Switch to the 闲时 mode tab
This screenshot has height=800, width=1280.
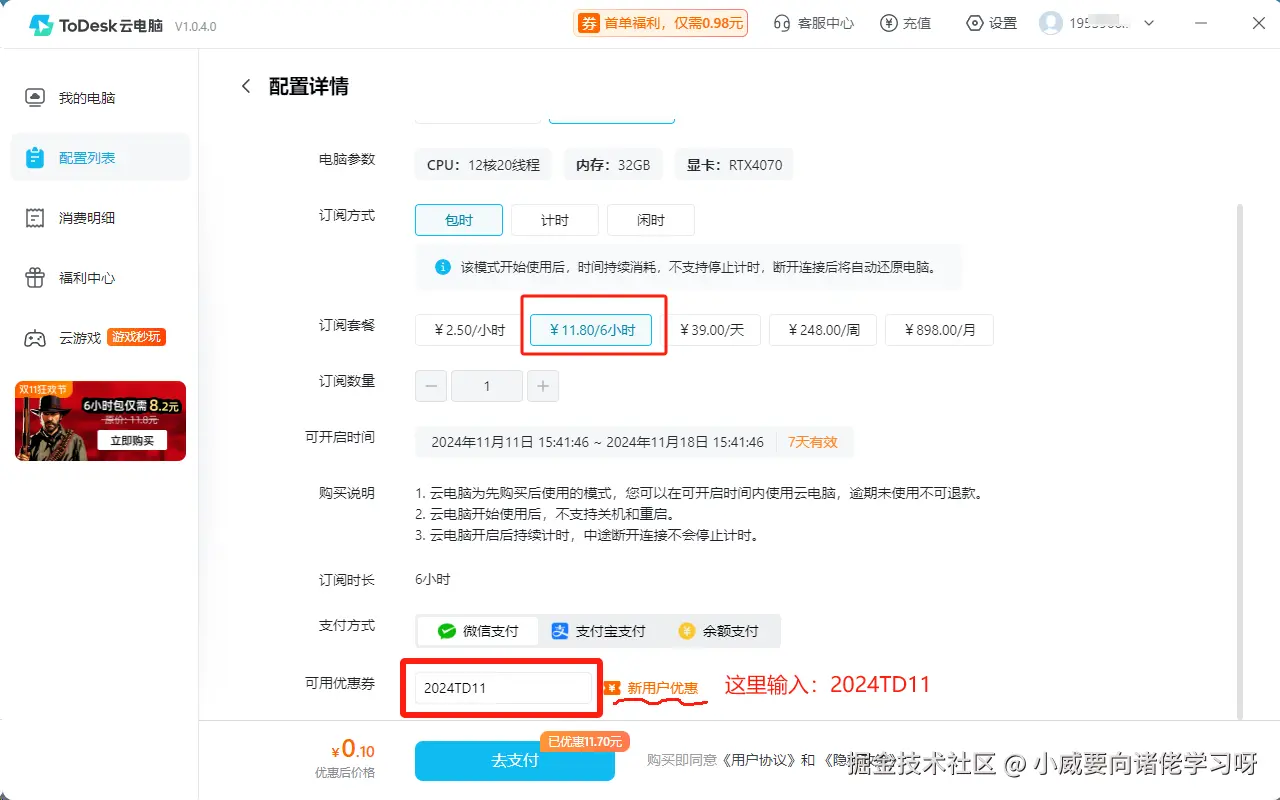point(651,219)
